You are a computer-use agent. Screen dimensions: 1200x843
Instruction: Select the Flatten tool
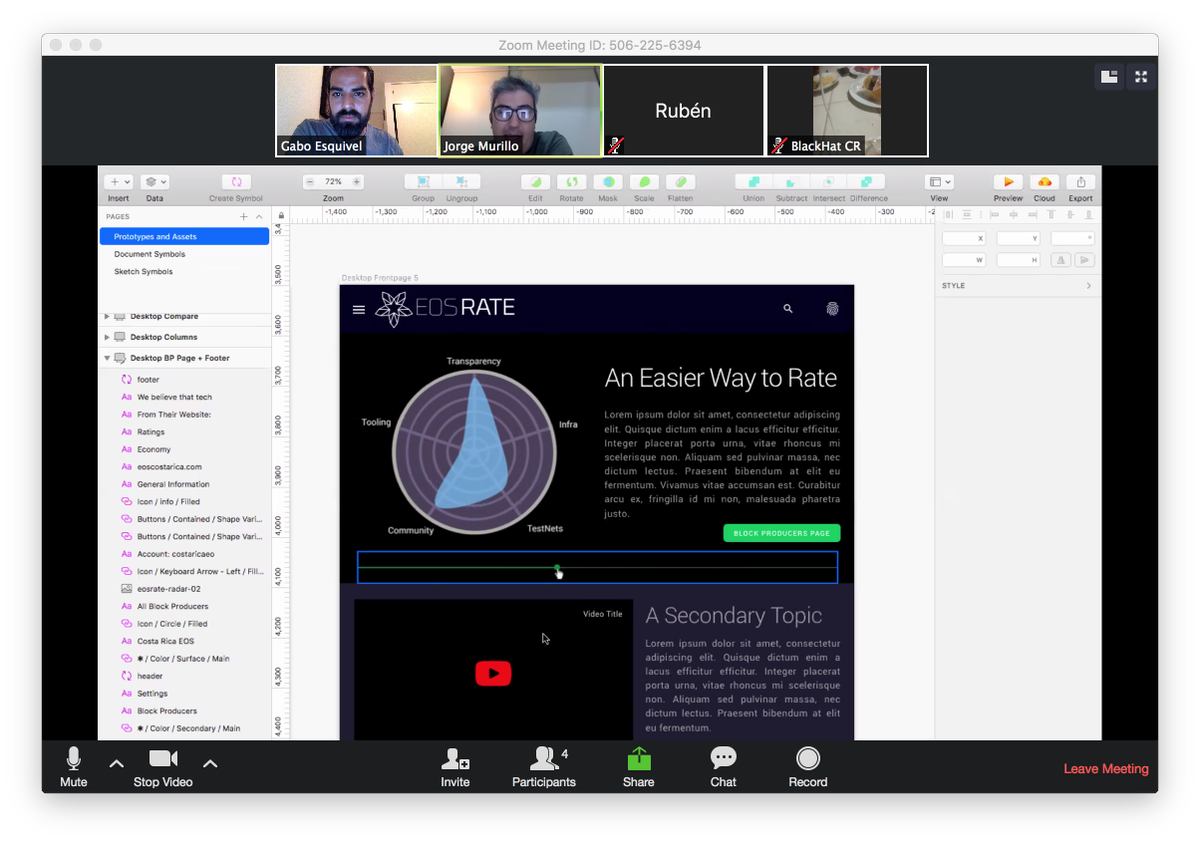point(680,182)
